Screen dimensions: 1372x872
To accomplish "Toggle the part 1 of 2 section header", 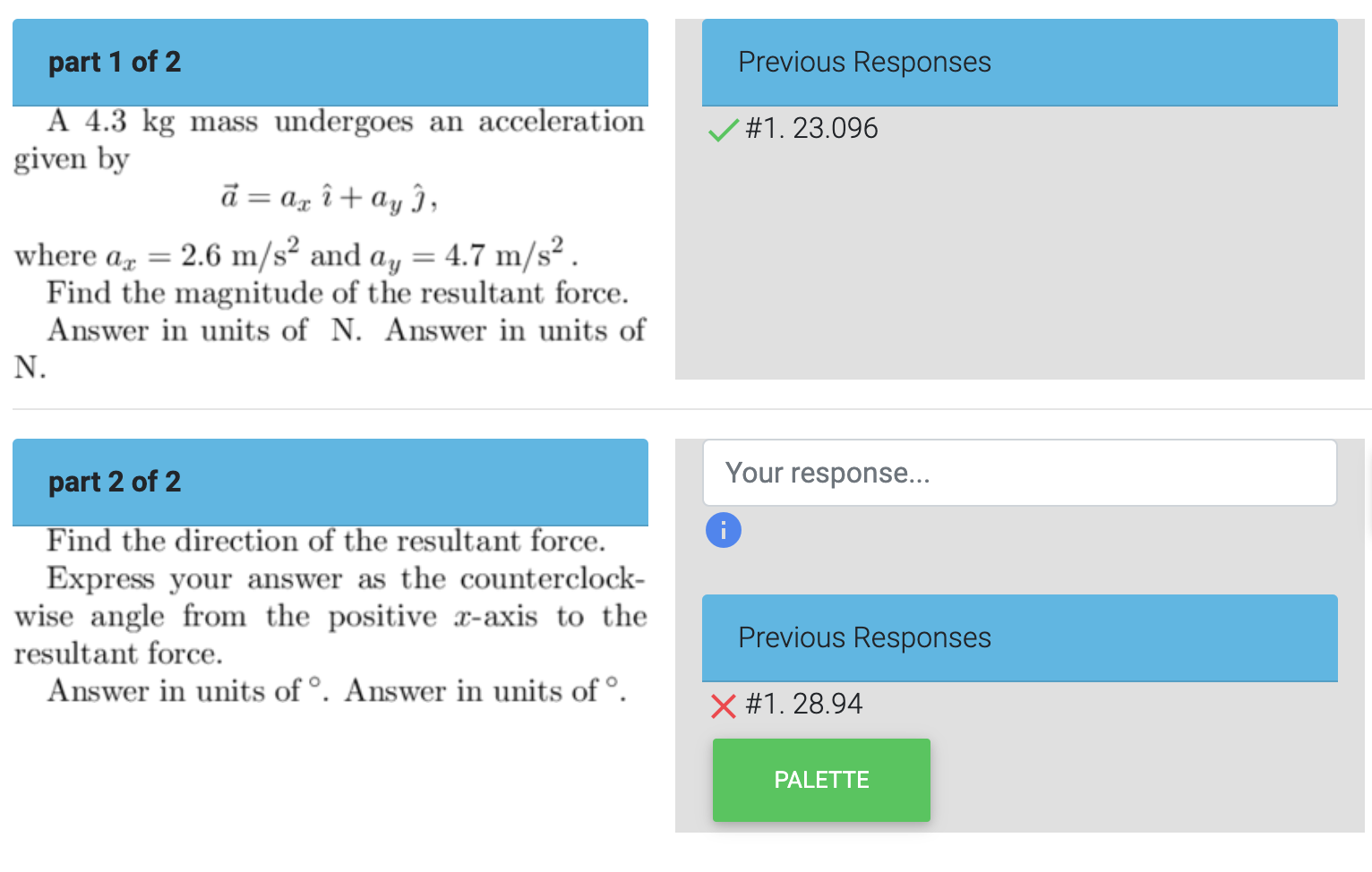I will [330, 62].
